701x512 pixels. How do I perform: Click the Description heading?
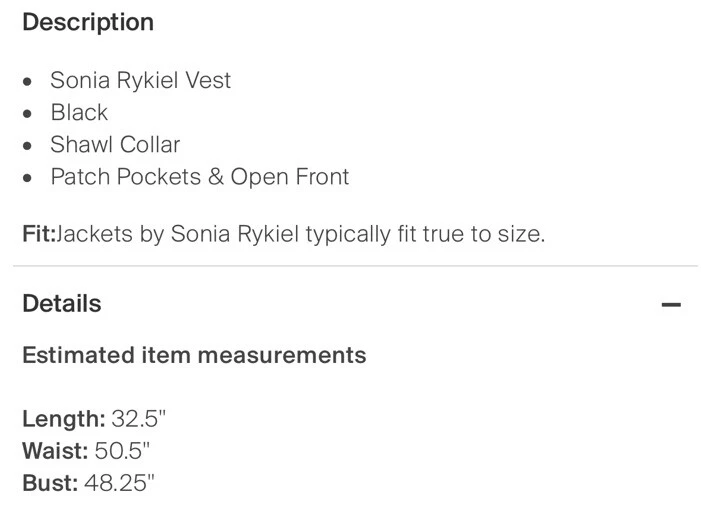click(88, 22)
